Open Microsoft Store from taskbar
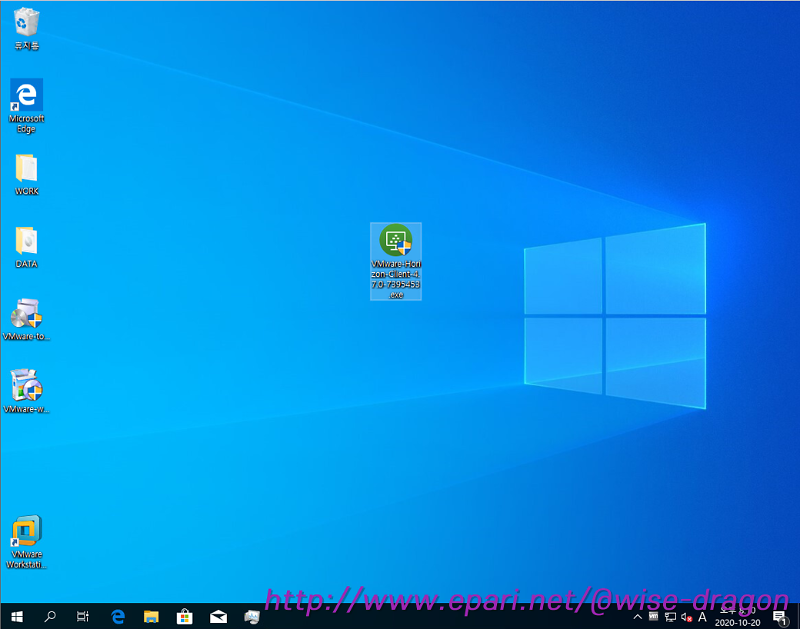 click(185, 617)
